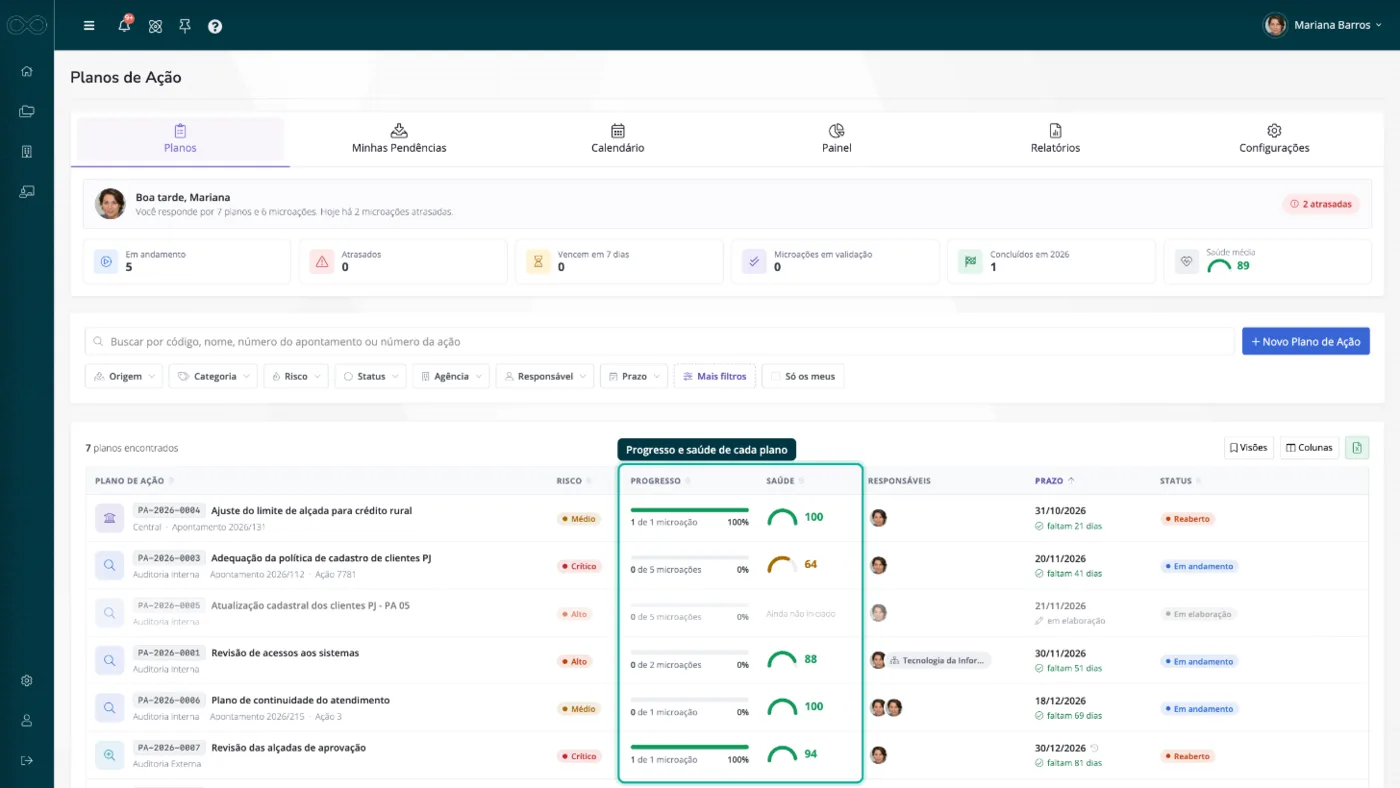This screenshot has height=788, width=1400.
Task: Expand the Origem filter dropdown
Action: pyautogui.click(x=124, y=376)
